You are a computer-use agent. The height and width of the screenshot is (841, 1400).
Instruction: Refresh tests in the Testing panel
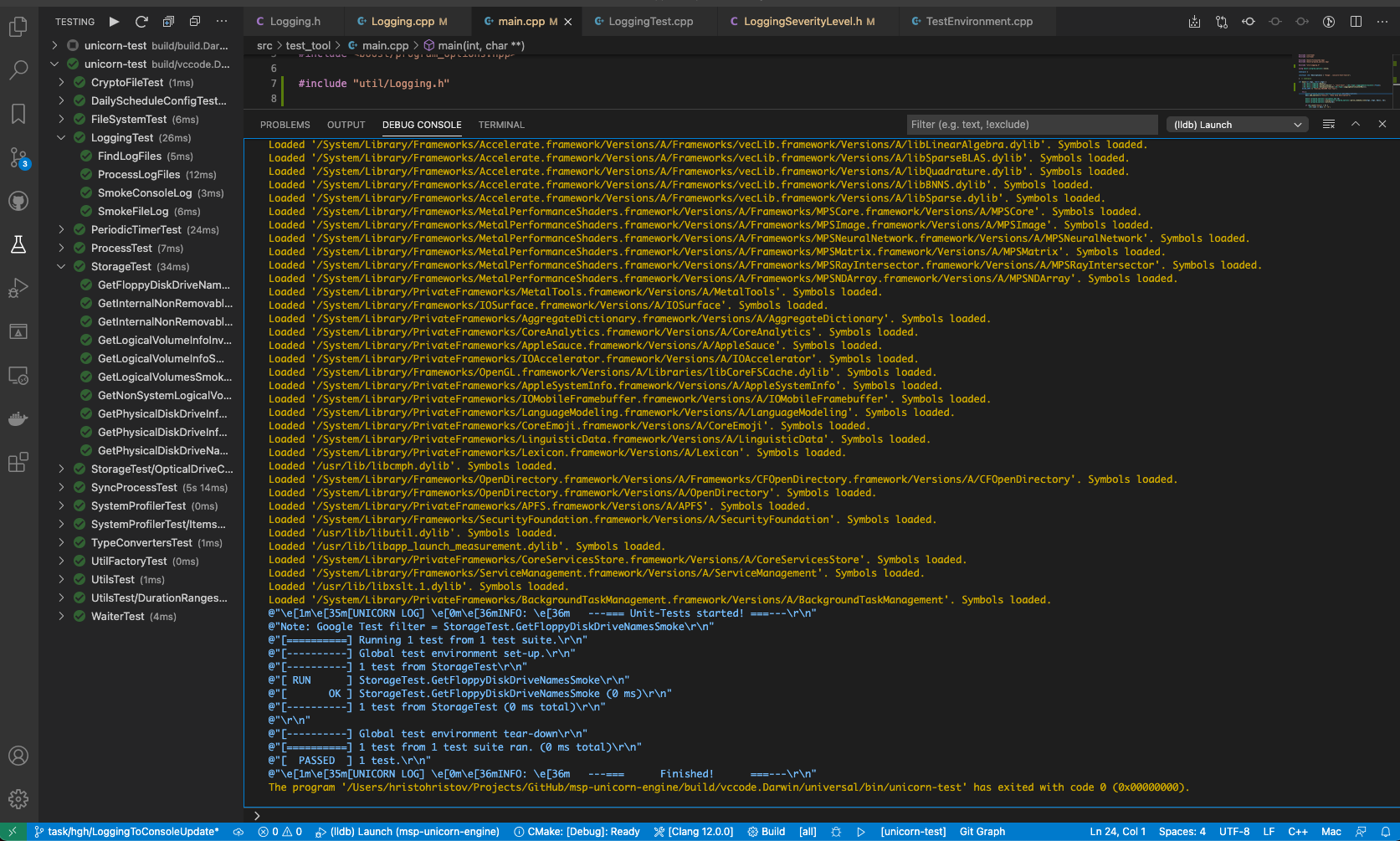(141, 22)
